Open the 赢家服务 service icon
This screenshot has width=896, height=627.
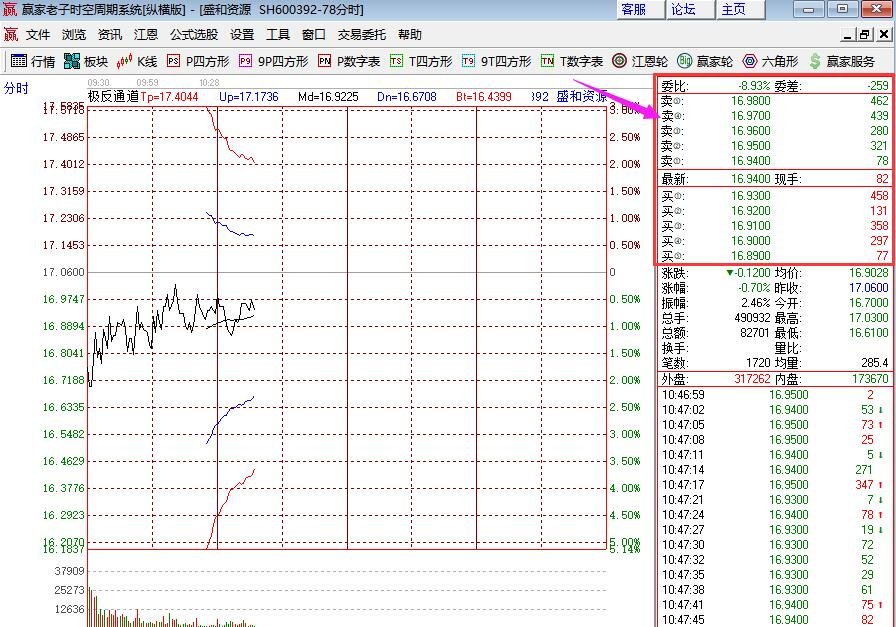tap(842, 61)
